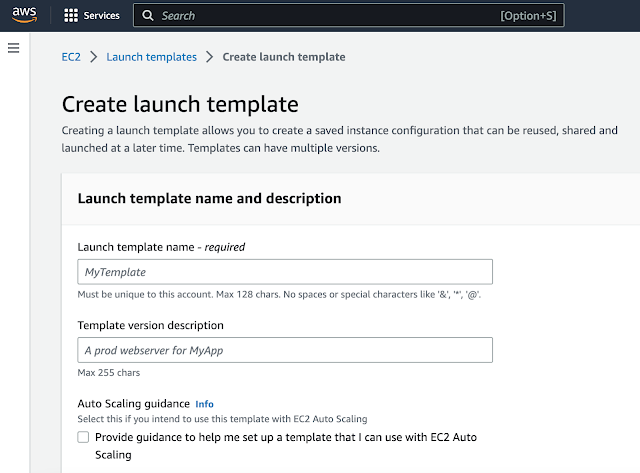This screenshot has width=640, height=473.
Task: Open the Services menu label
Action: coord(102,16)
